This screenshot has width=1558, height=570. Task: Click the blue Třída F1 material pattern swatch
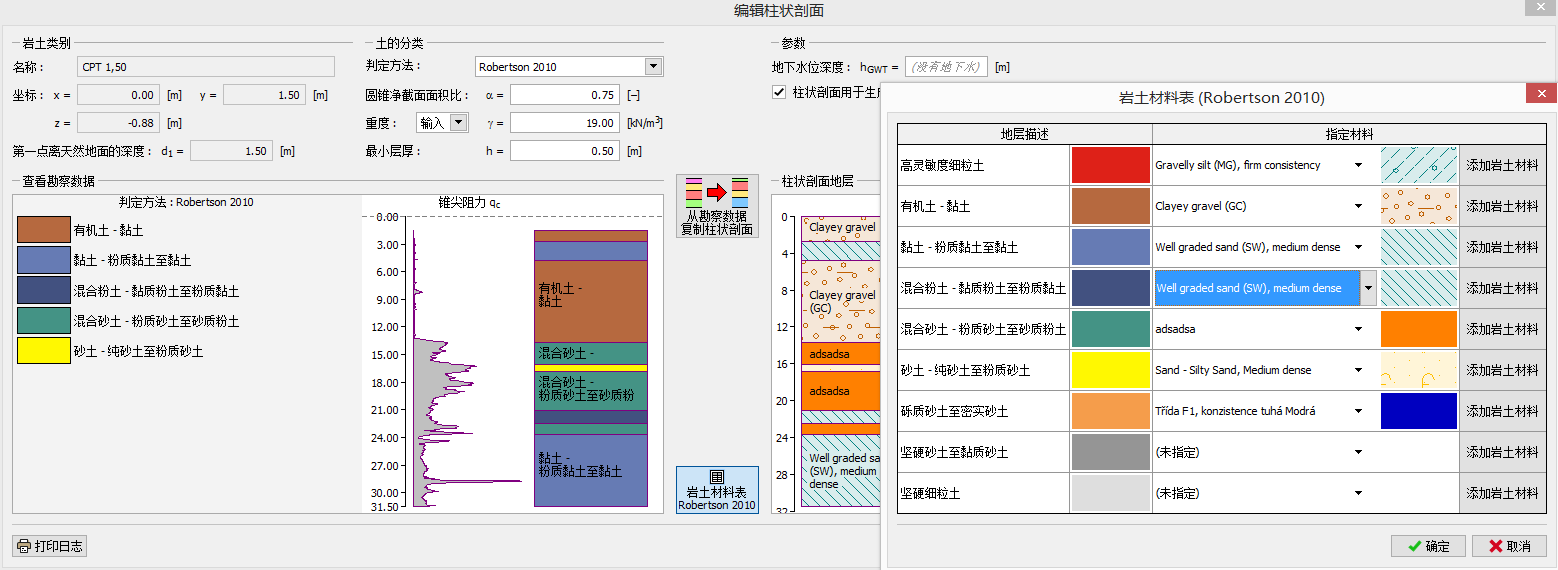pyautogui.click(x=1418, y=411)
